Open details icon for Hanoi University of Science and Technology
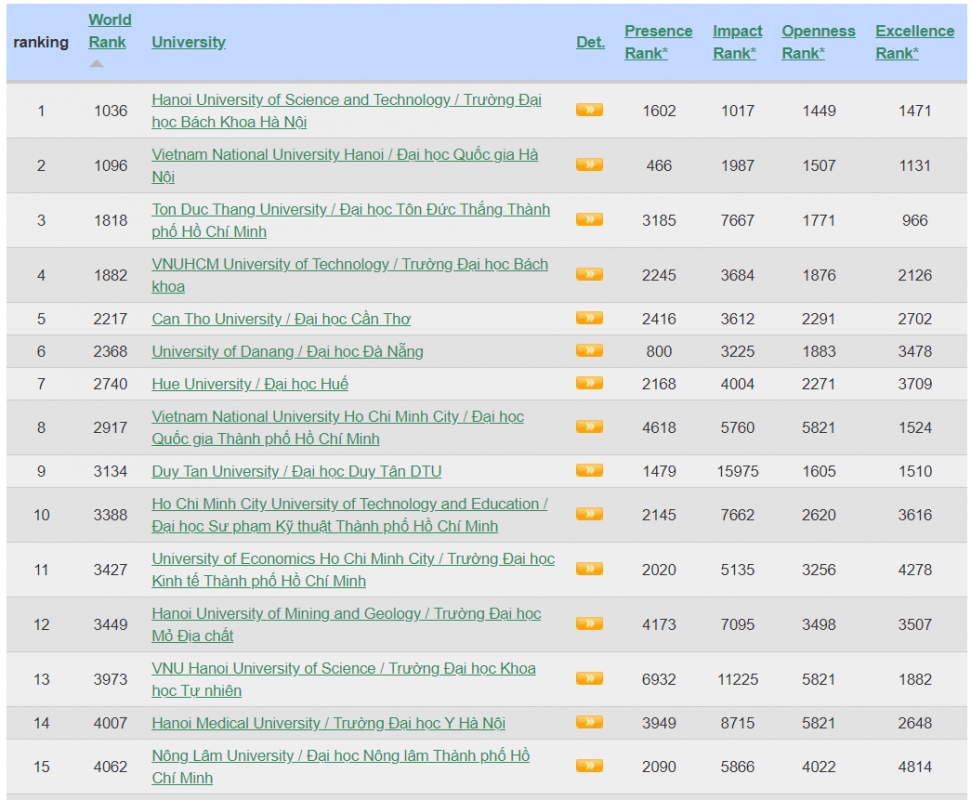 point(589,110)
